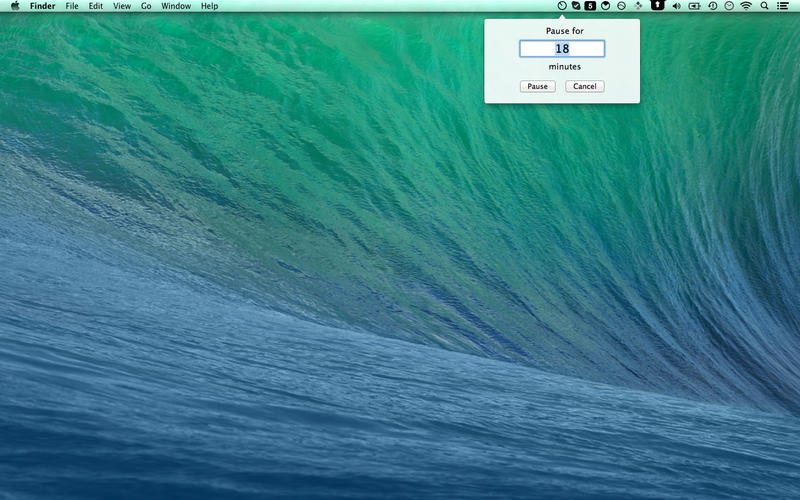
Task: Open the Finder menu
Action: tap(42, 6)
